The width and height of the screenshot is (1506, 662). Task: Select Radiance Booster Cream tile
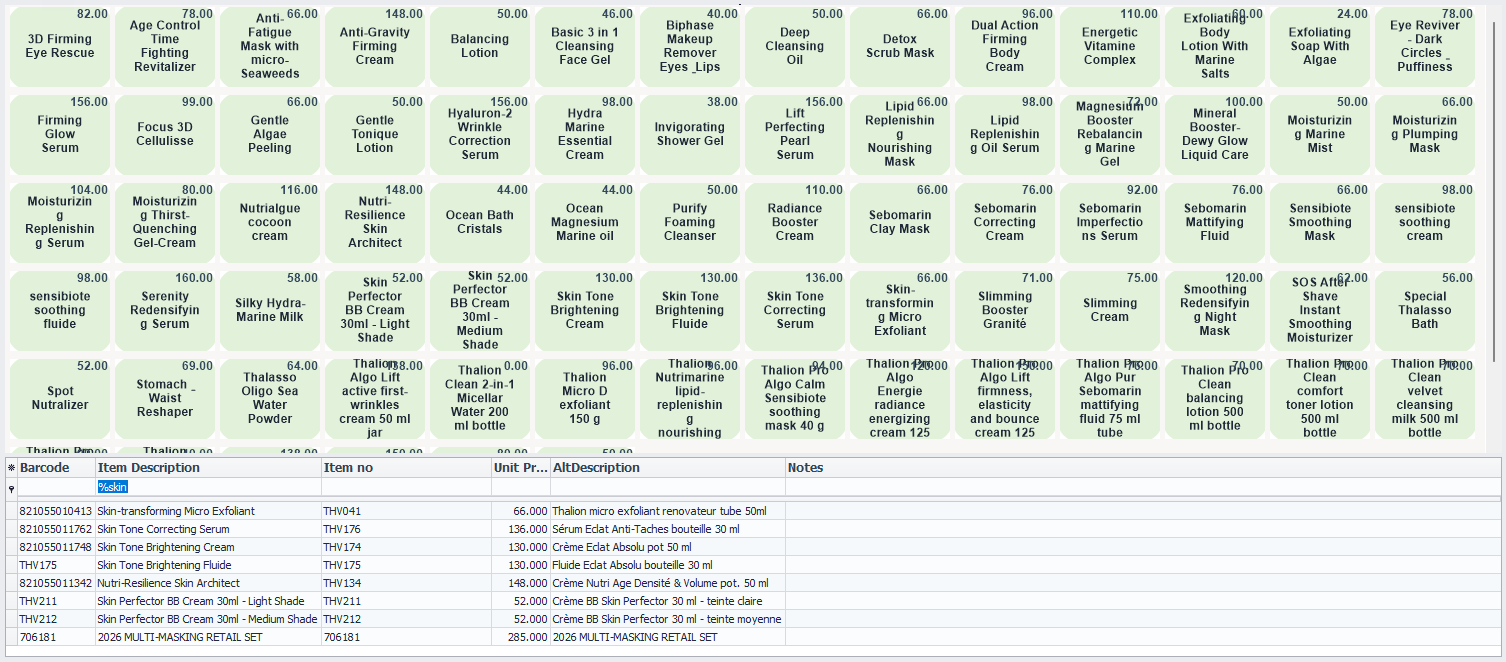coord(795,223)
